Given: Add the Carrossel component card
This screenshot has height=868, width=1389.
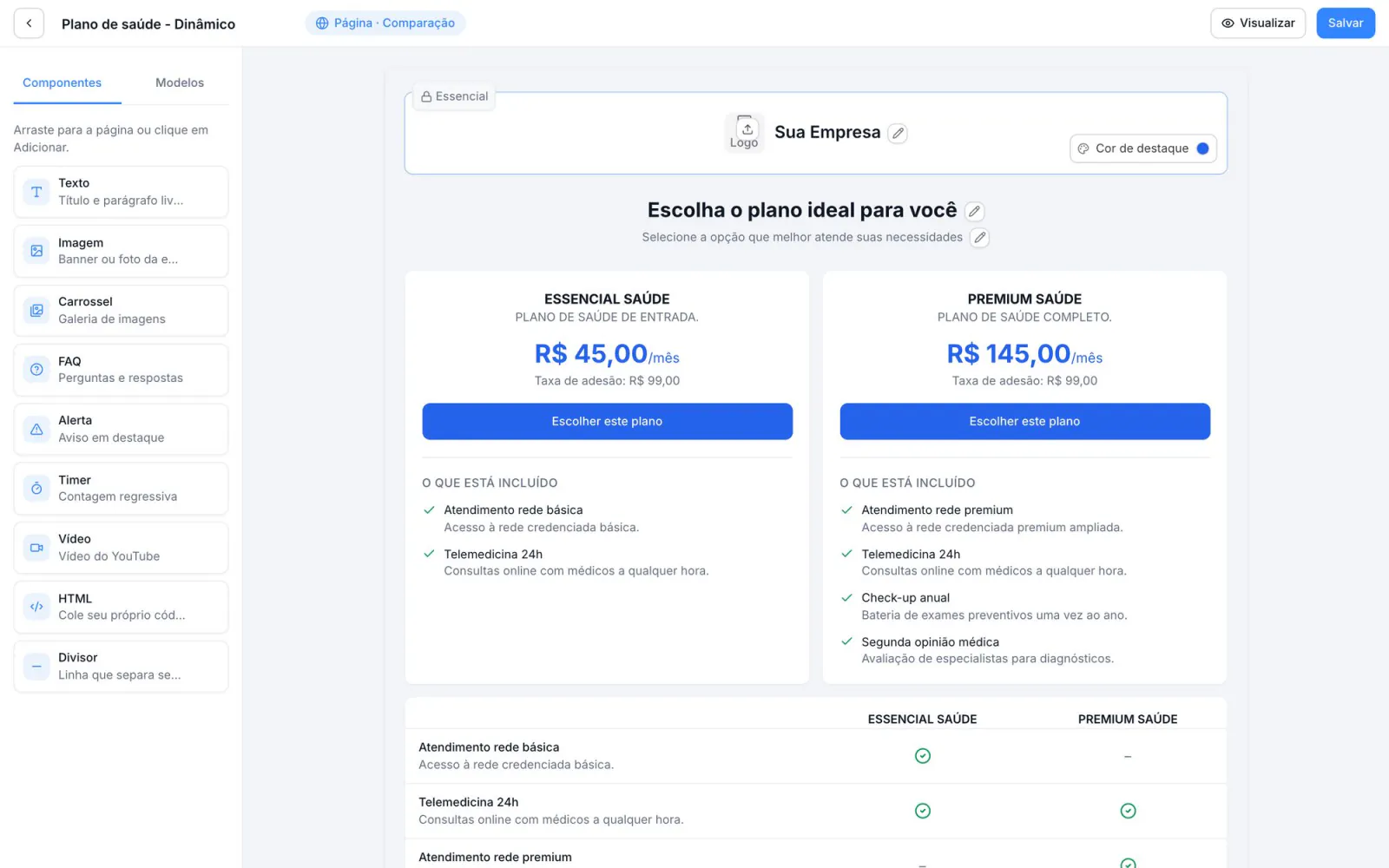Looking at the screenshot, I should tap(121, 310).
